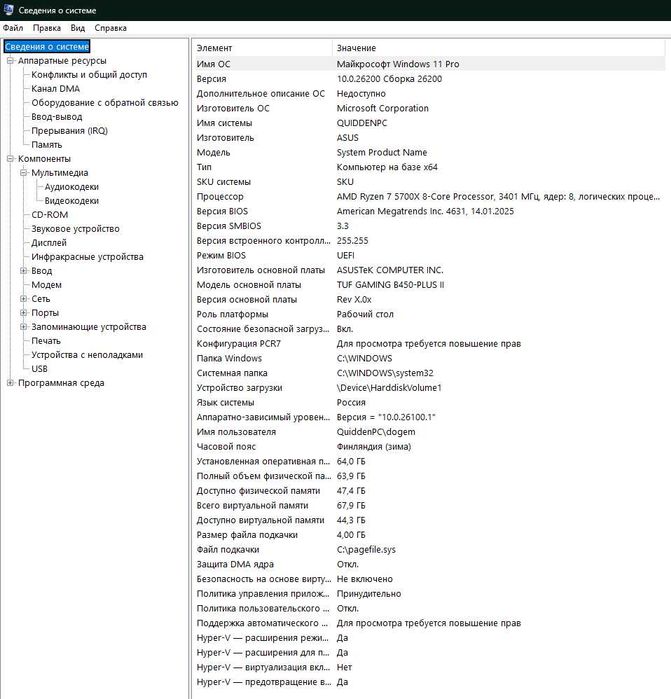Select the CD-ROM item
Viewport: 671px width, 699px height.
[49, 215]
